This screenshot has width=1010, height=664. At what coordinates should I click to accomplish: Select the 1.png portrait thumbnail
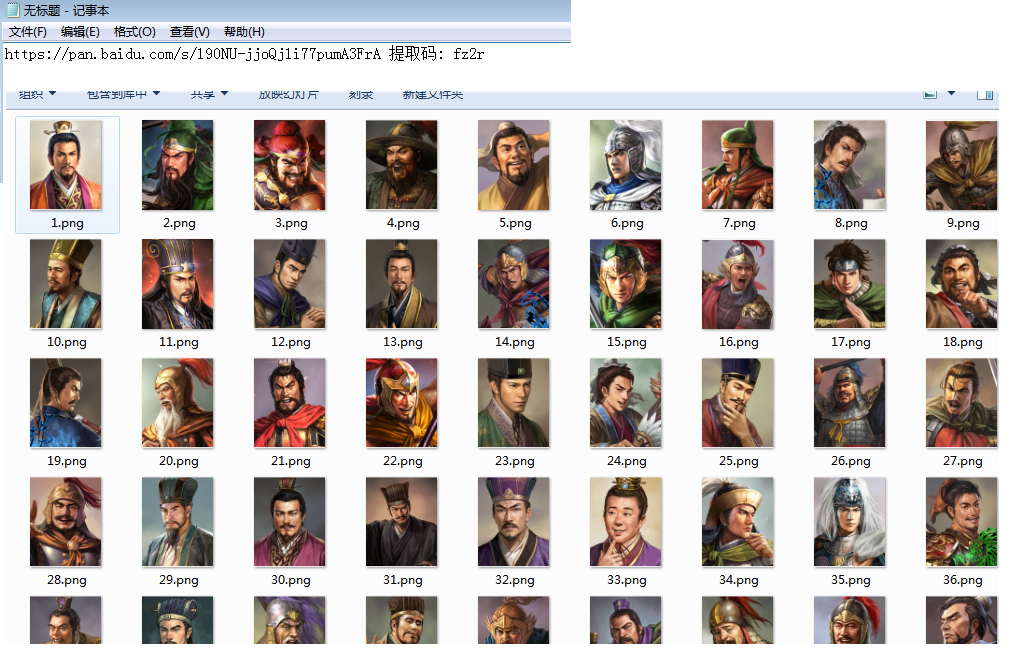point(66,165)
